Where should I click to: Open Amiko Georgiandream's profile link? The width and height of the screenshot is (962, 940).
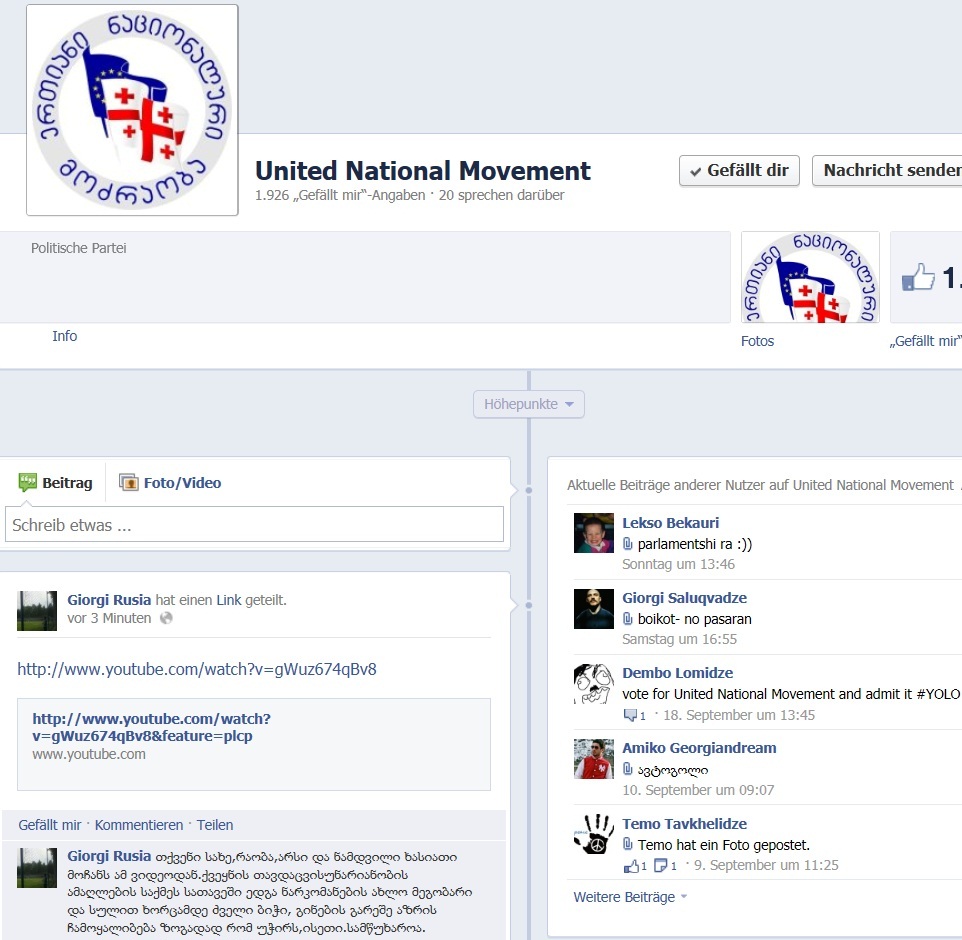pyautogui.click(x=699, y=748)
